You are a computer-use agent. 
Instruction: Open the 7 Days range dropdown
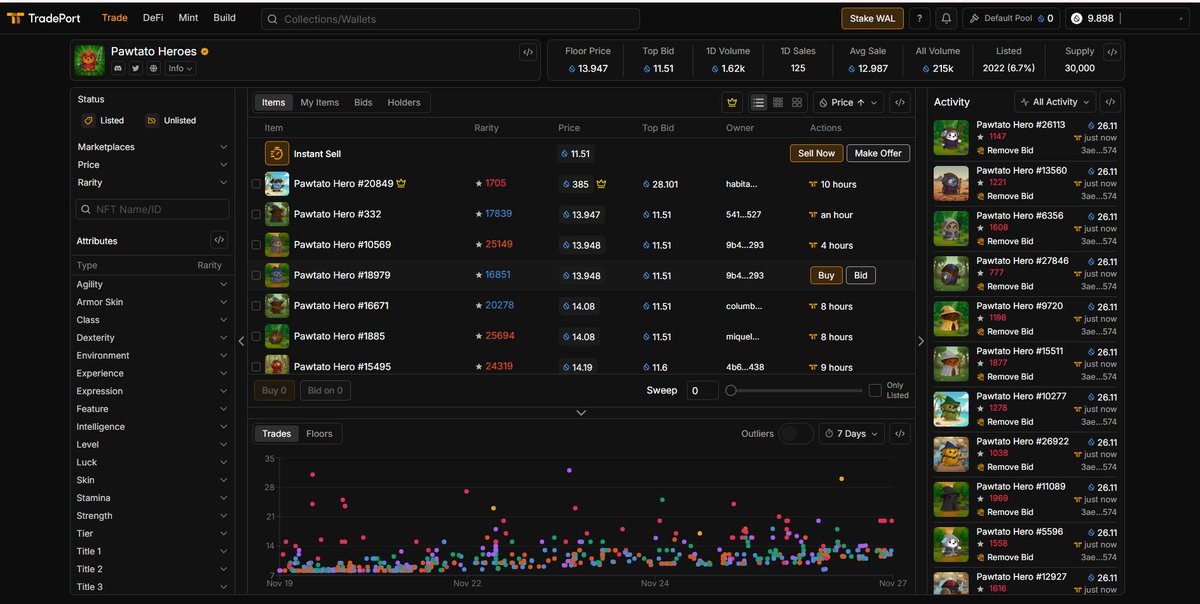852,434
